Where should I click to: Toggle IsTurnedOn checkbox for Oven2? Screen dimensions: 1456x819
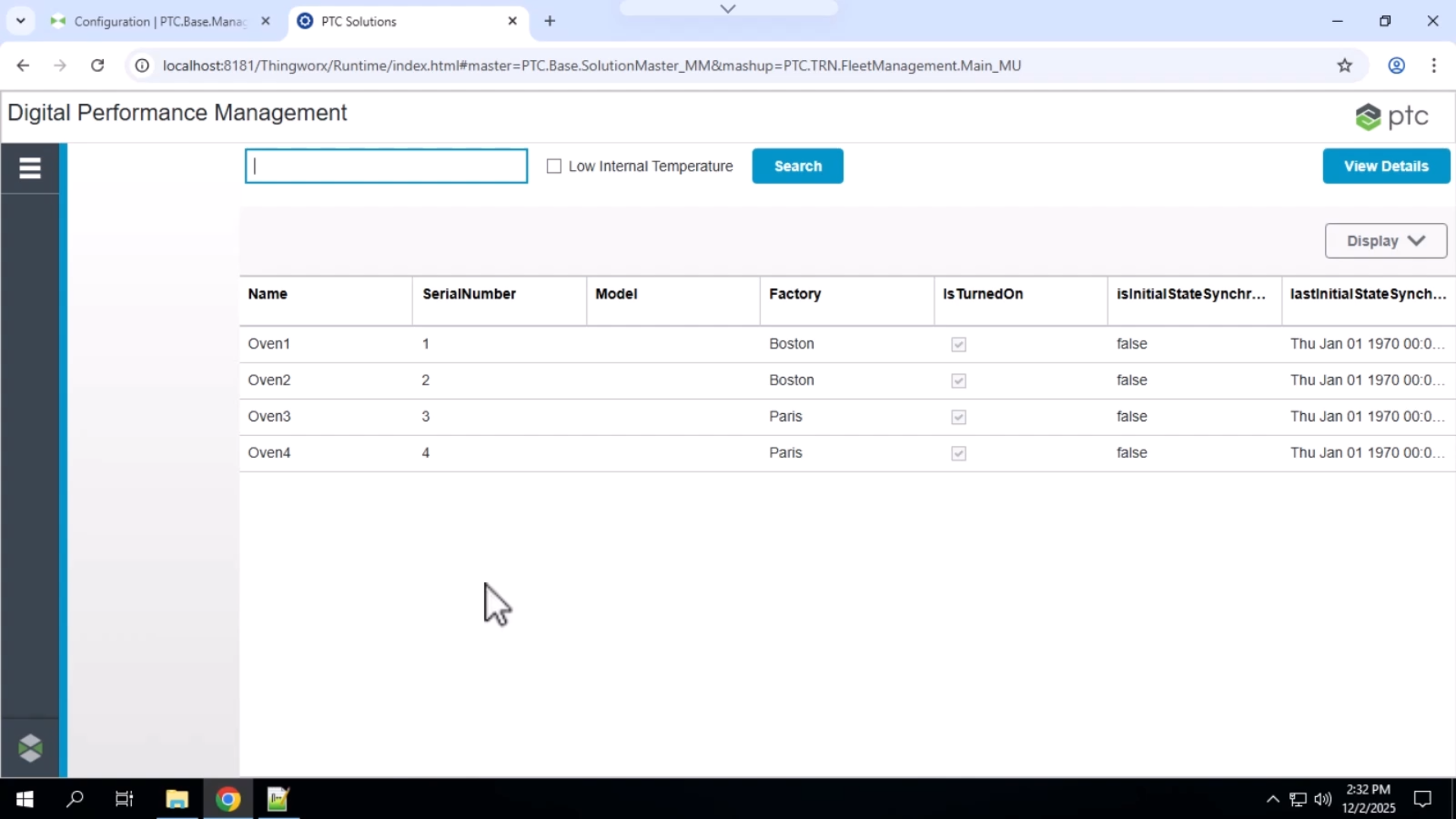[959, 381]
